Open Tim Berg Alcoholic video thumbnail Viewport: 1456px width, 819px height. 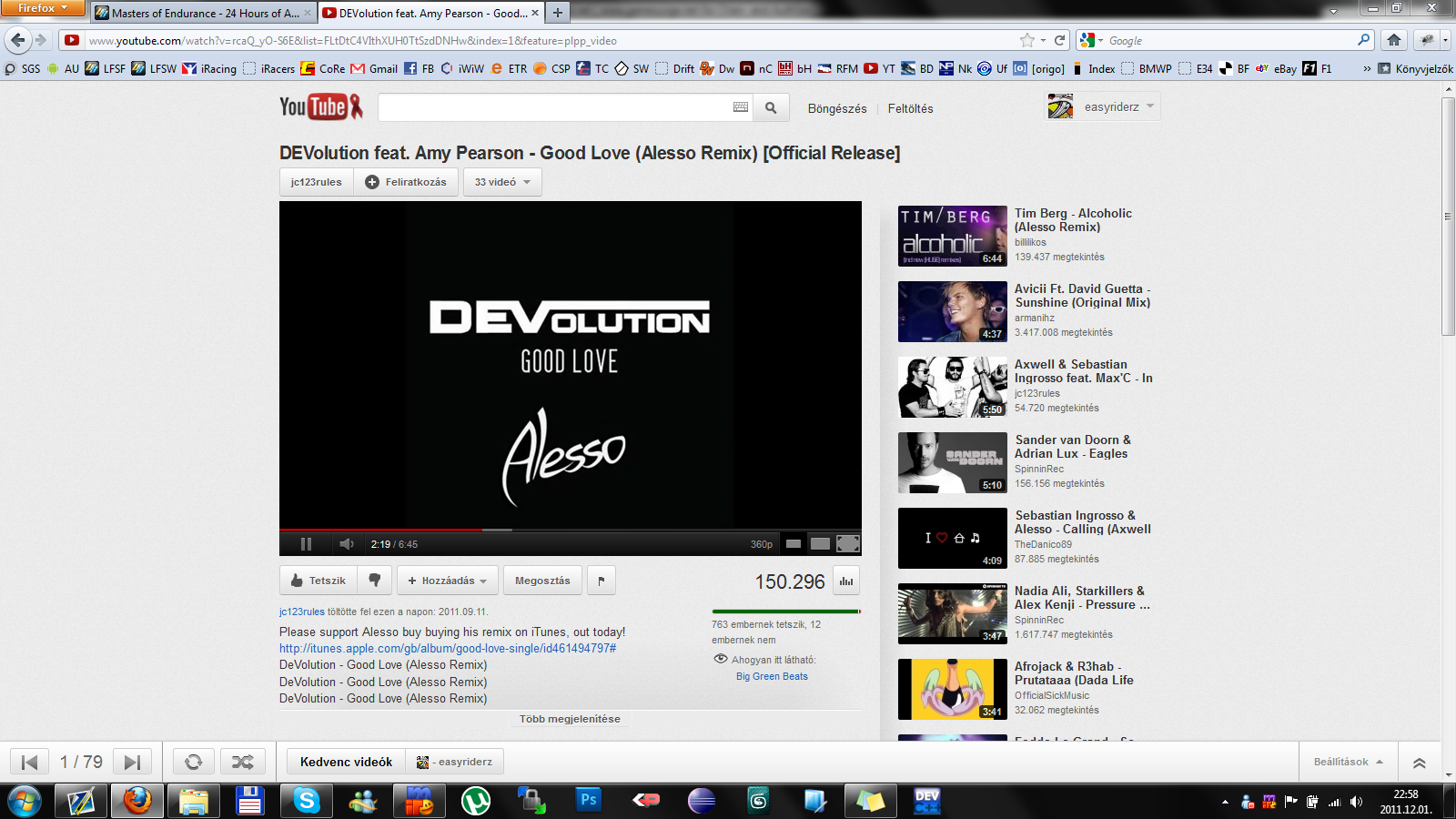click(x=952, y=236)
